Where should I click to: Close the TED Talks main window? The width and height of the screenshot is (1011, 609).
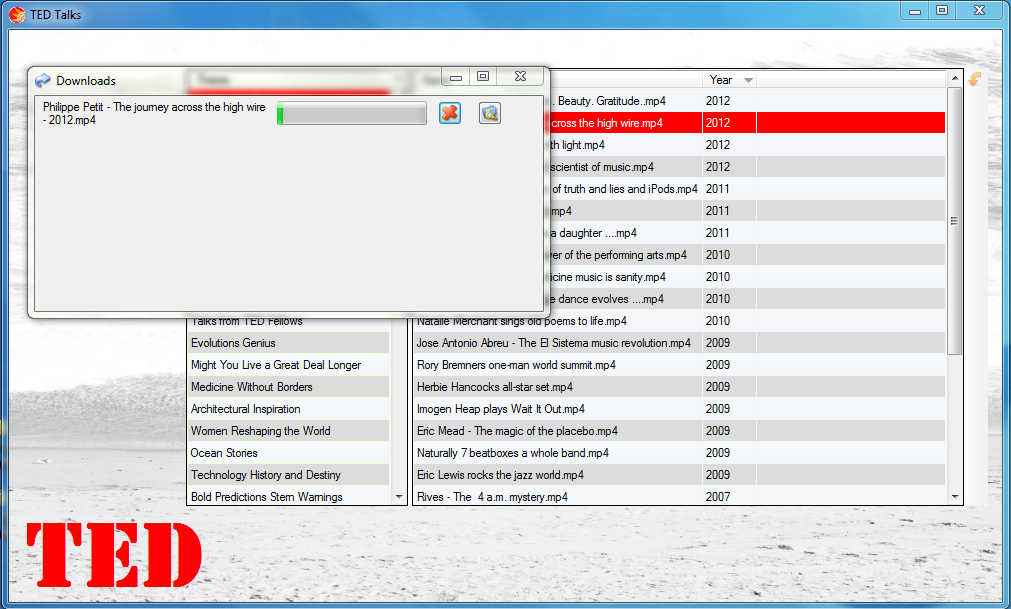point(979,11)
